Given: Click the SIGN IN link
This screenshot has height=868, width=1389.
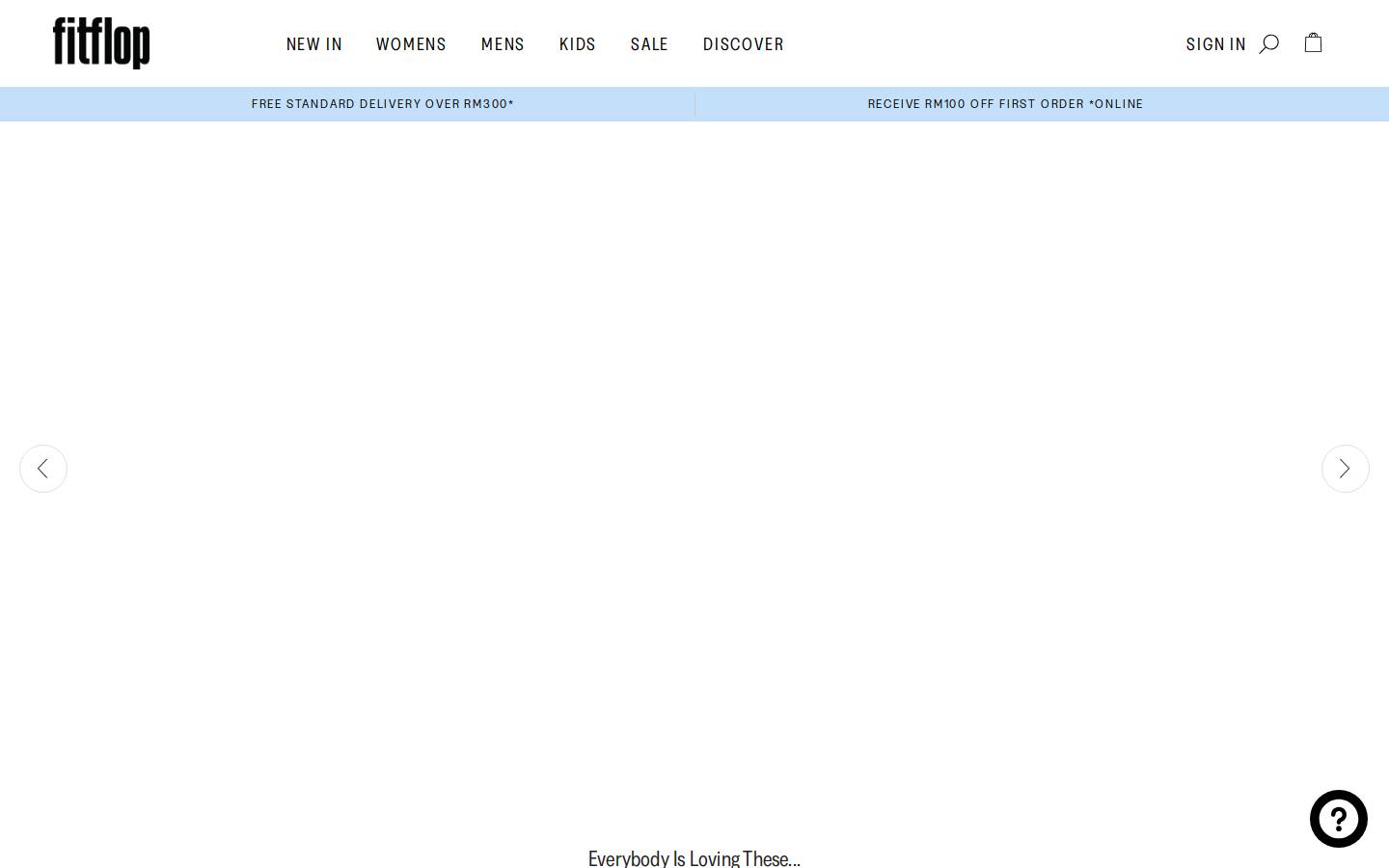Looking at the screenshot, I should click(1216, 44).
